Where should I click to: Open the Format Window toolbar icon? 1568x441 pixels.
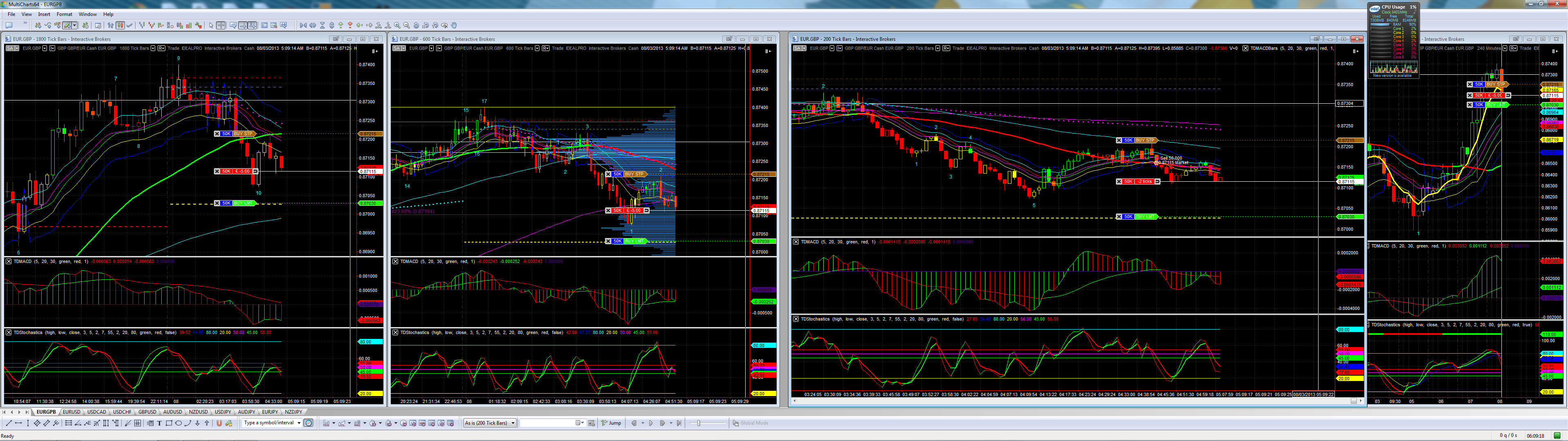98,26
